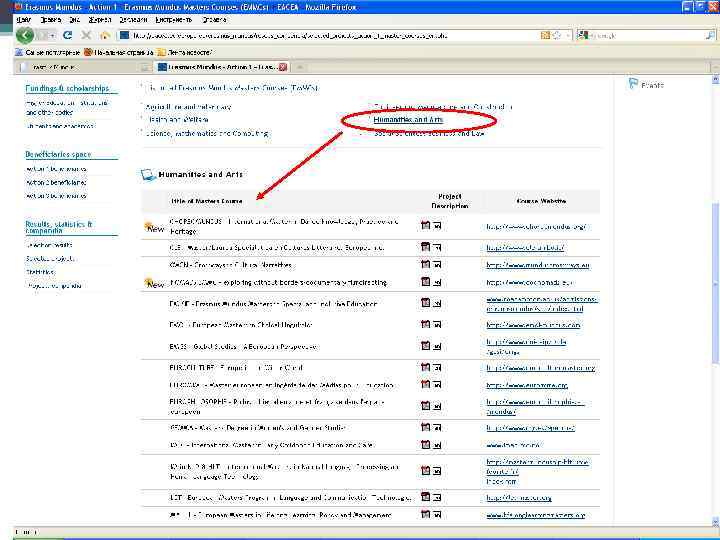This screenshot has height=540, width=720.
Task: Open the red PDF icon for EUROPHILOSOPHIE row
Action: (425, 405)
